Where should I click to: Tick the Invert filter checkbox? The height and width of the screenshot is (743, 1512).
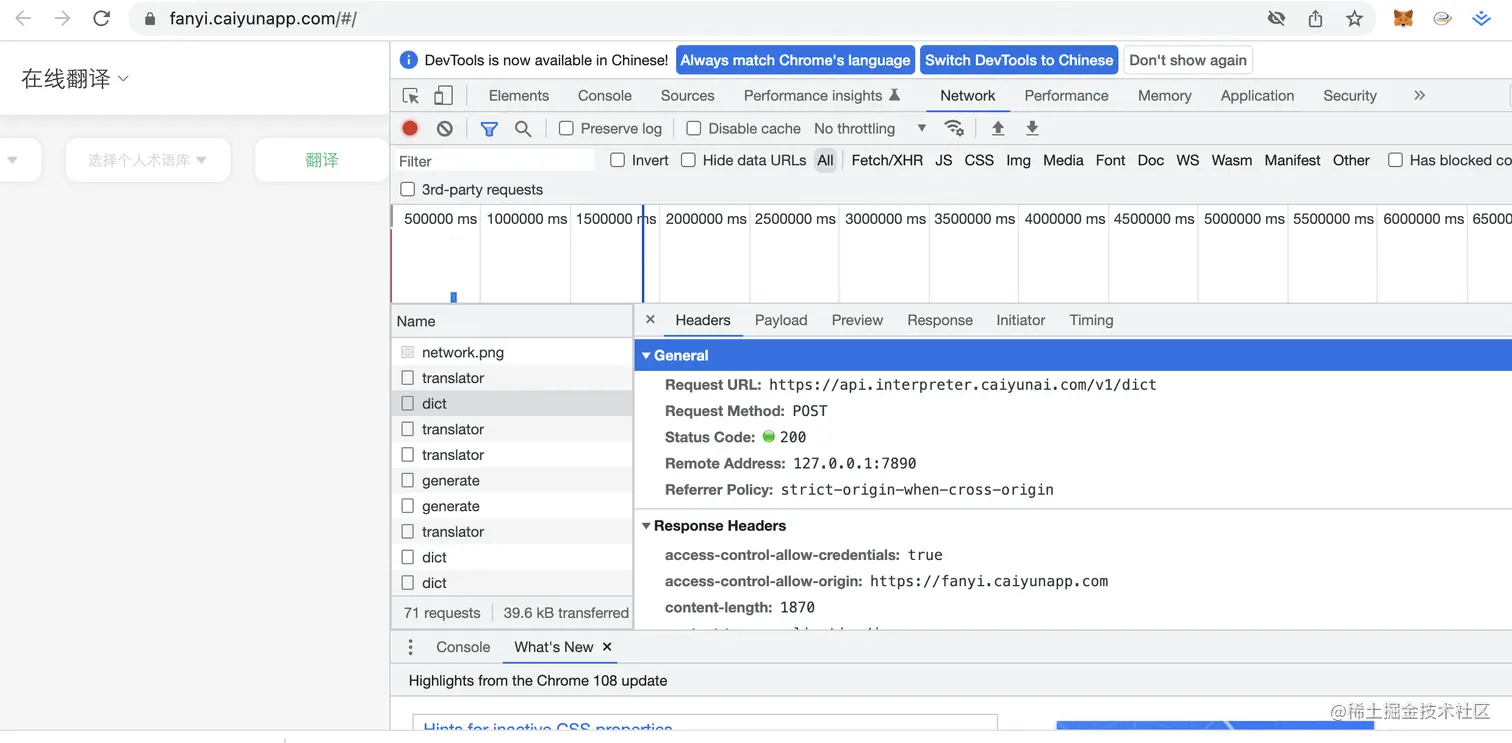[x=617, y=160]
